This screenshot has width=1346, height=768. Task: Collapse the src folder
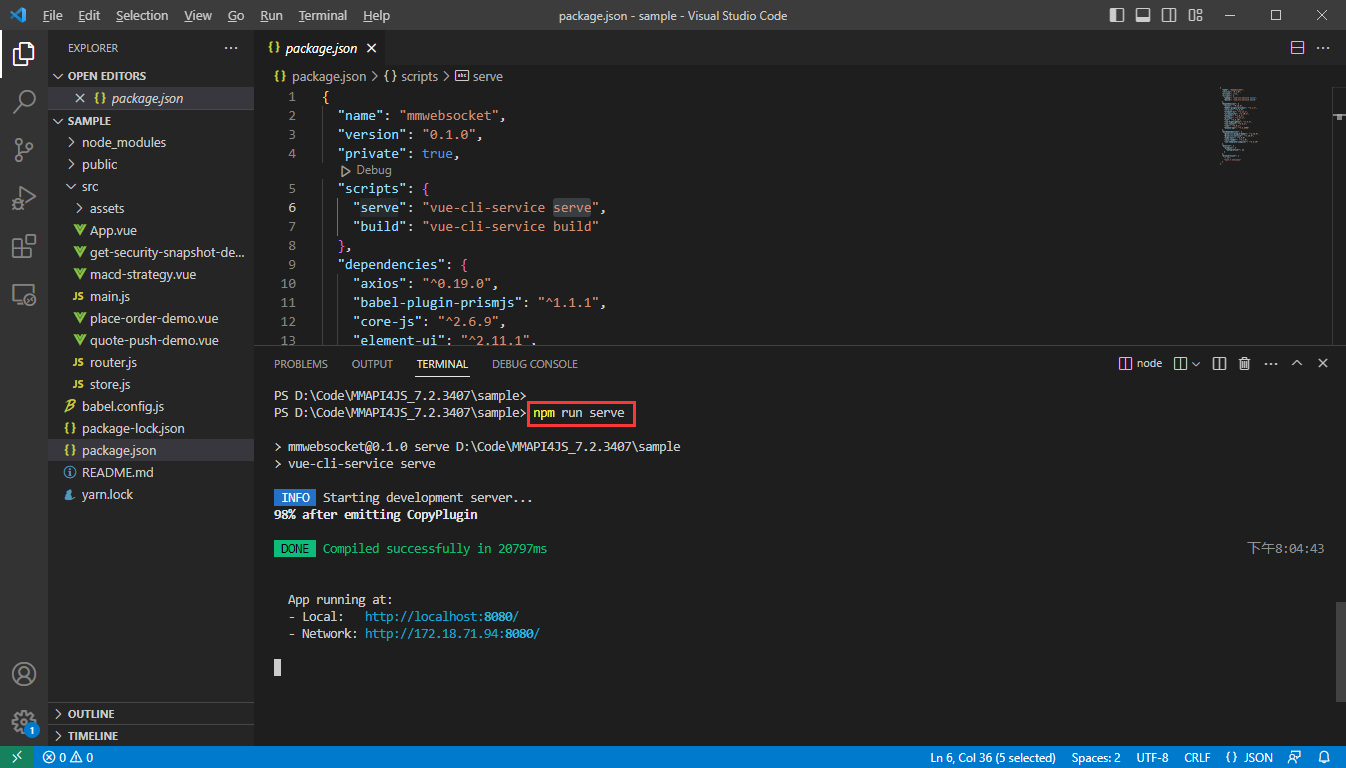tap(90, 186)
